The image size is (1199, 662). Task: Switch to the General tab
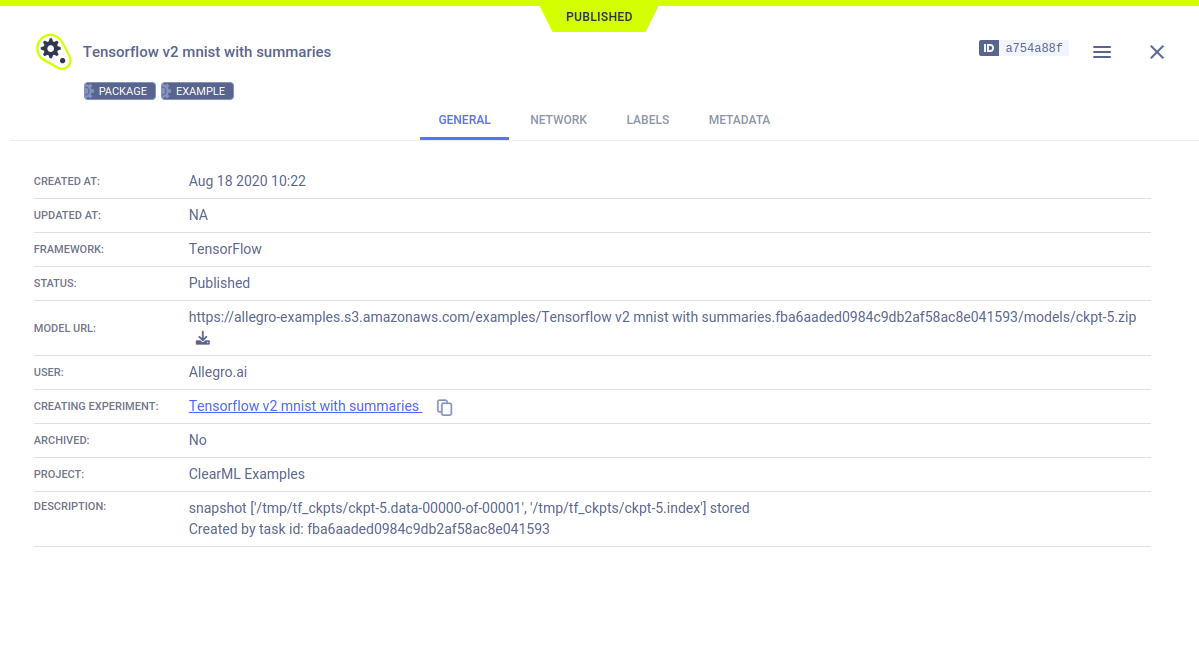click(x=464, y=120)
